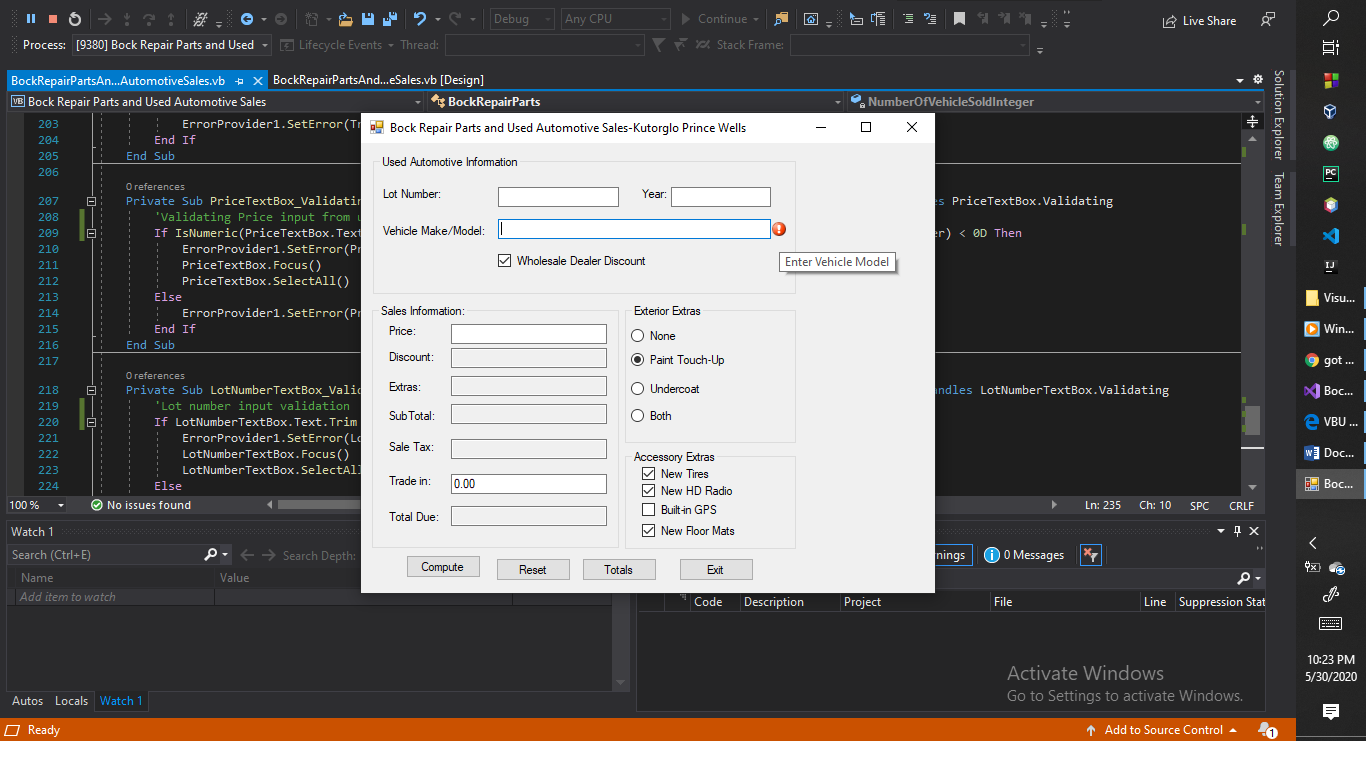This screenshot has width=1366, height=768.
Task: Click the Compute button
Action: (x=443, y=567)
